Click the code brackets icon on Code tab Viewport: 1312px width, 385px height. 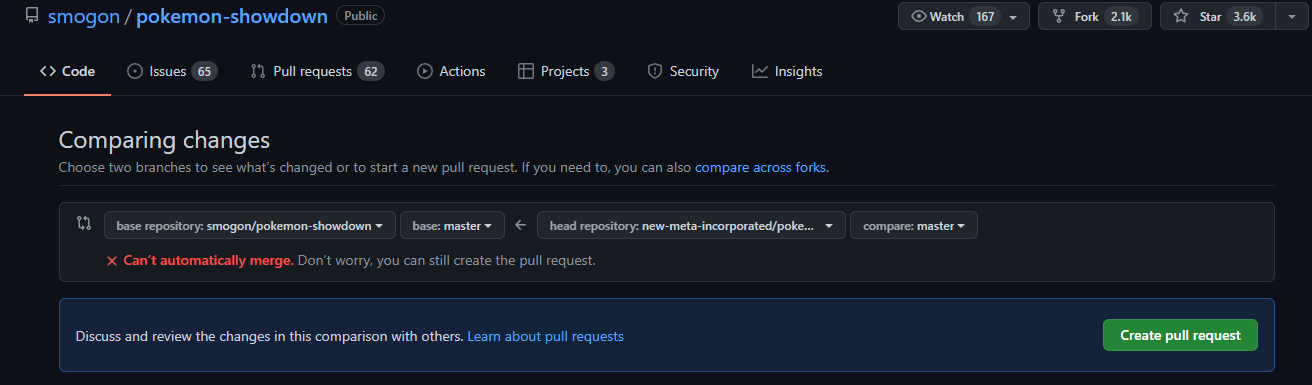pos(47,71)
